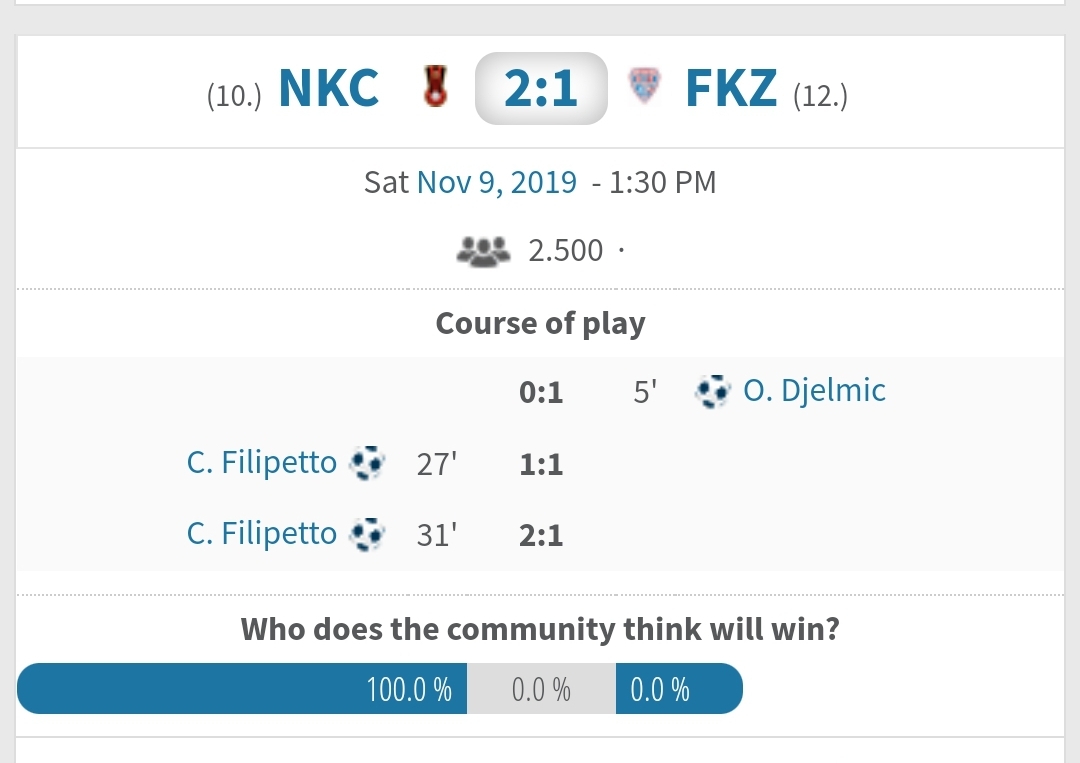The image size is (1080, 763).
Task: Click the 1:1 score entry
Action: 541,465
